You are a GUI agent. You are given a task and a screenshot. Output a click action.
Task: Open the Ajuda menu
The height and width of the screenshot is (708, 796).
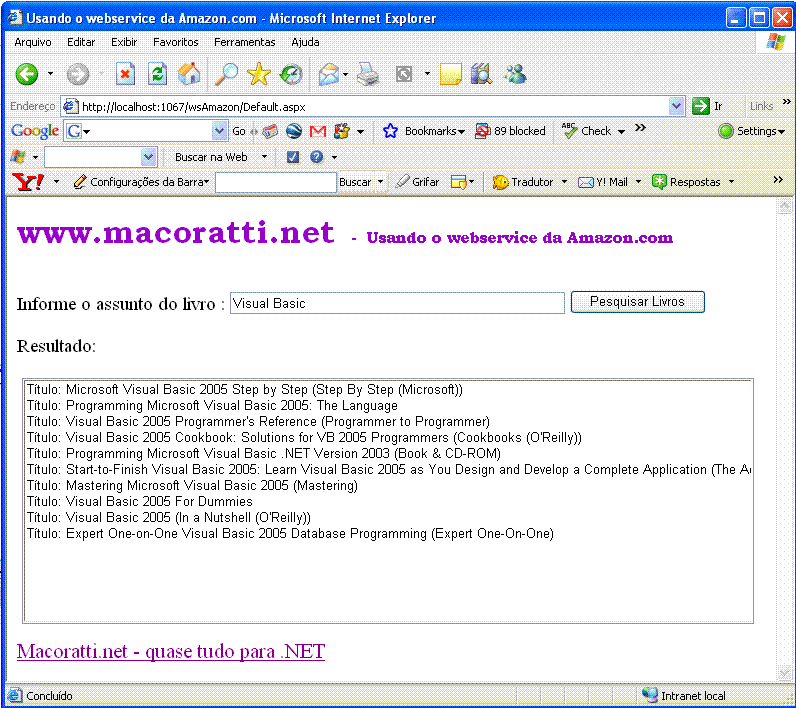coord(305,42)
